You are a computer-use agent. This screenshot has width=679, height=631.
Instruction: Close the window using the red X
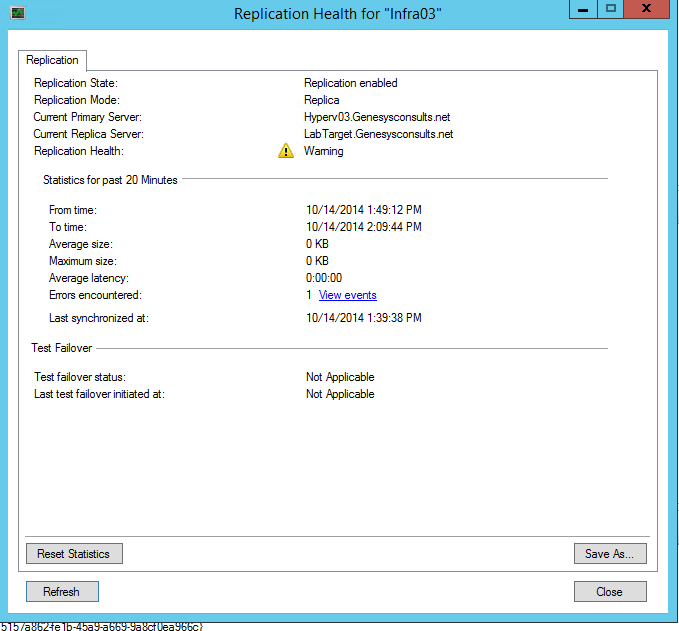648,9
